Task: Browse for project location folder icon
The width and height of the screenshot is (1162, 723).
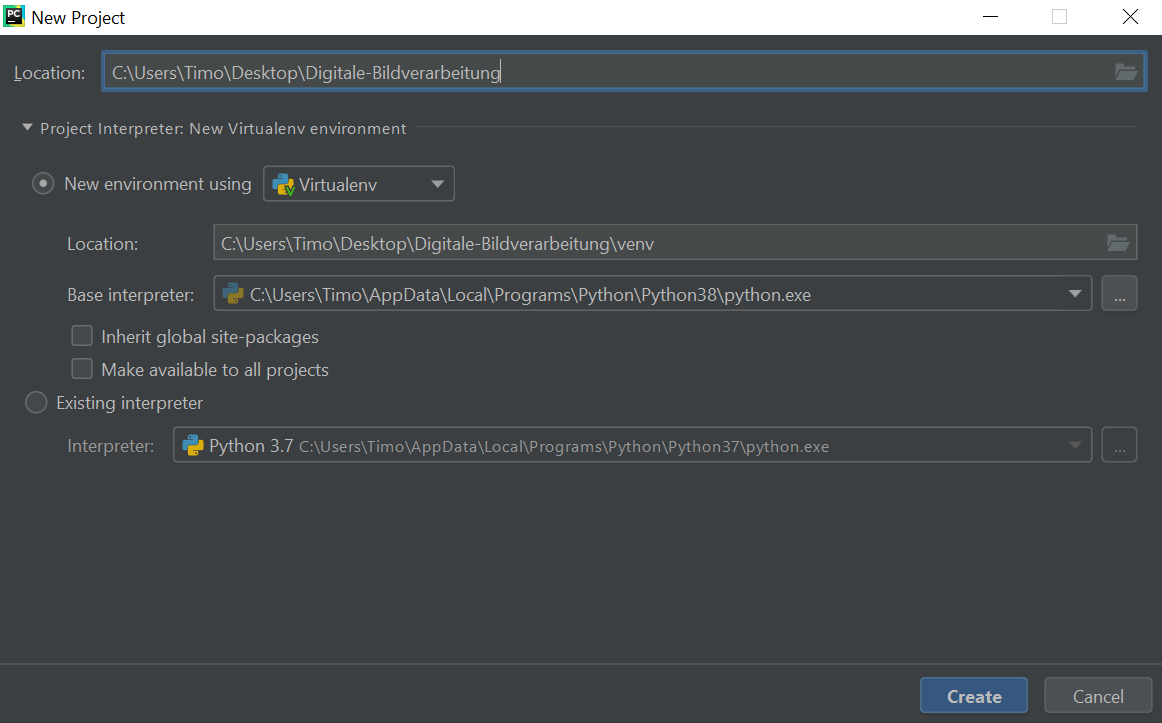Action: click(1126, 72)
